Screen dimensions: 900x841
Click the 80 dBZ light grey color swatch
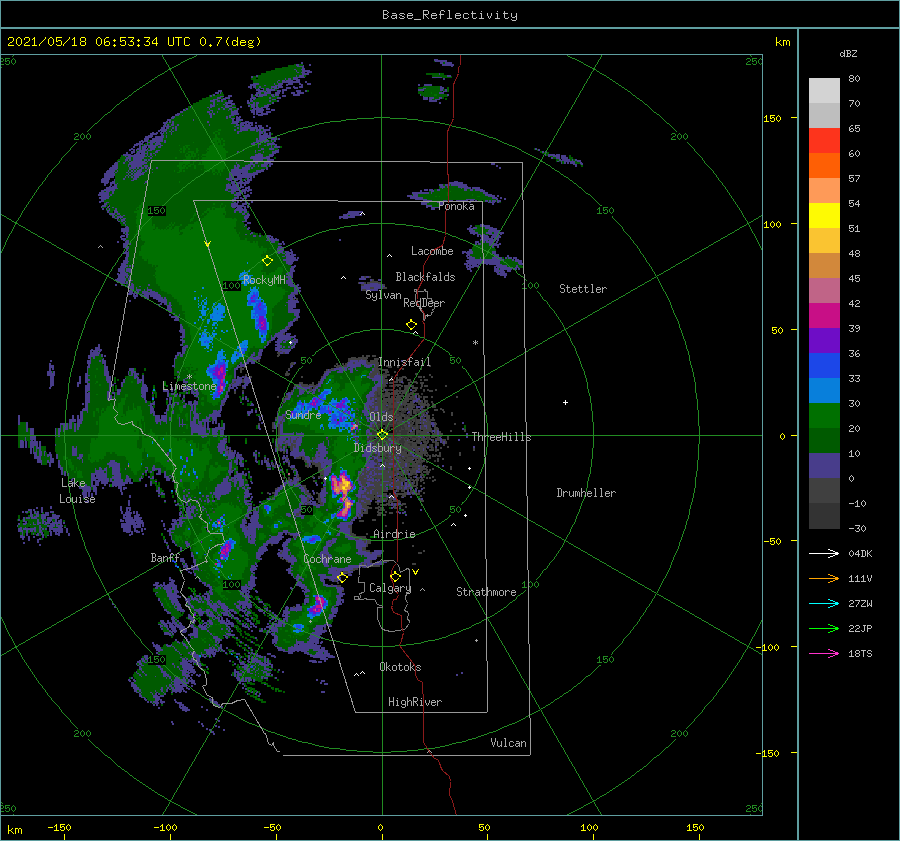click(824, 90)
